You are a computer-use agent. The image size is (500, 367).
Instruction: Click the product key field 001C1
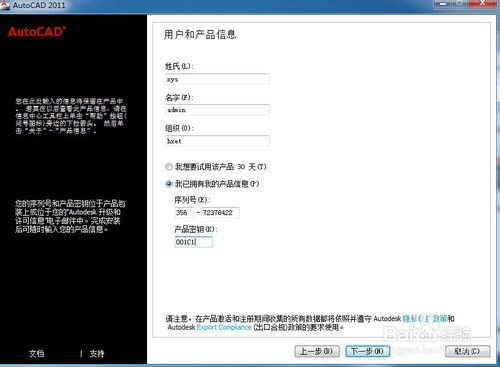pos(193,242)
